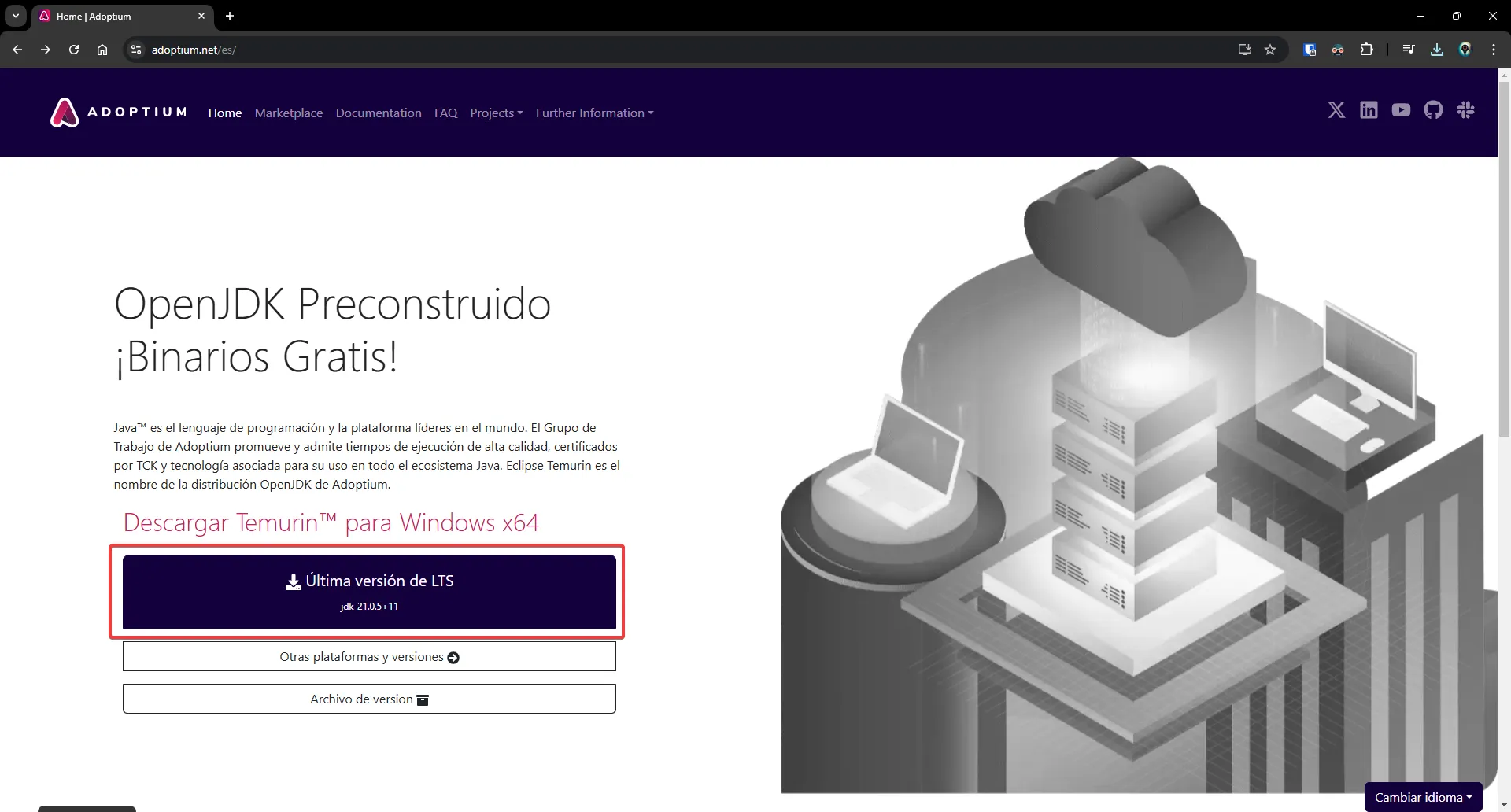Open the Marketplace page
The height and width of the screenshot is (812, 1511).
289,113
